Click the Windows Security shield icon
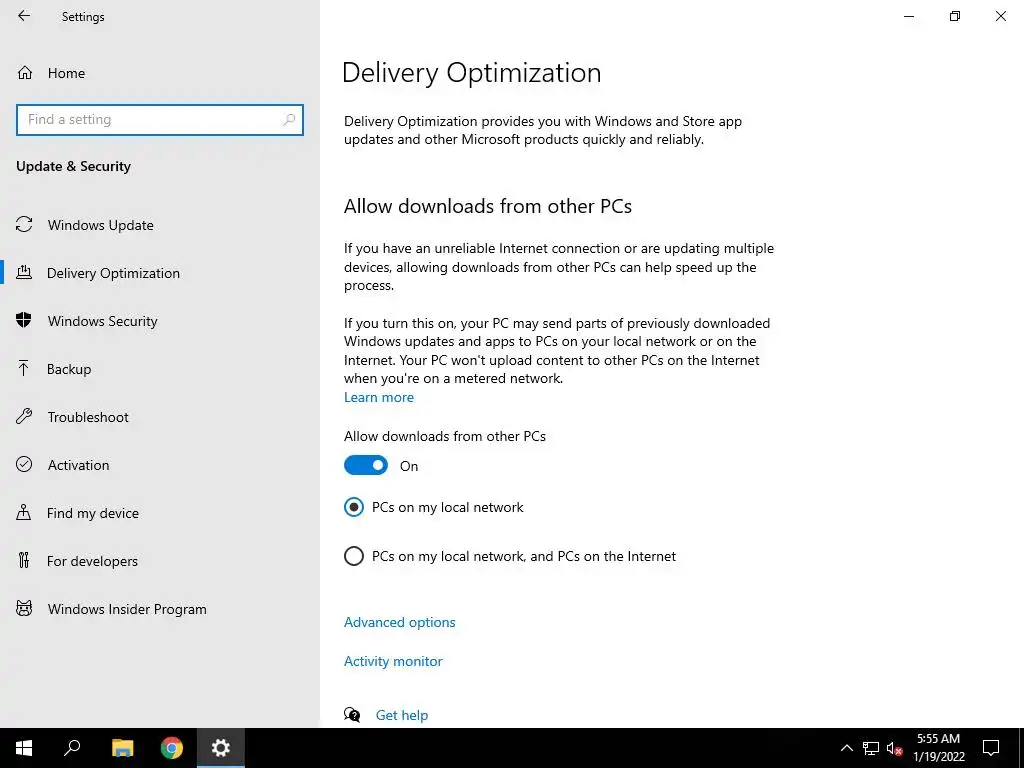The width and height of the screenshot is (1024, 768). tap(24, 320)
